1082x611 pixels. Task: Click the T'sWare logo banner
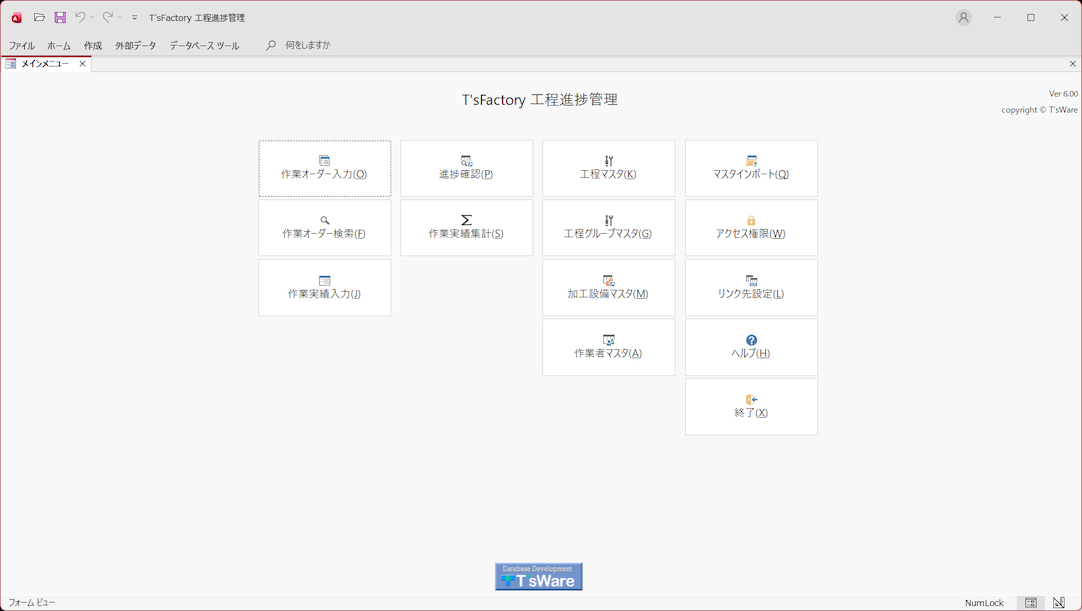pos(538,576)
